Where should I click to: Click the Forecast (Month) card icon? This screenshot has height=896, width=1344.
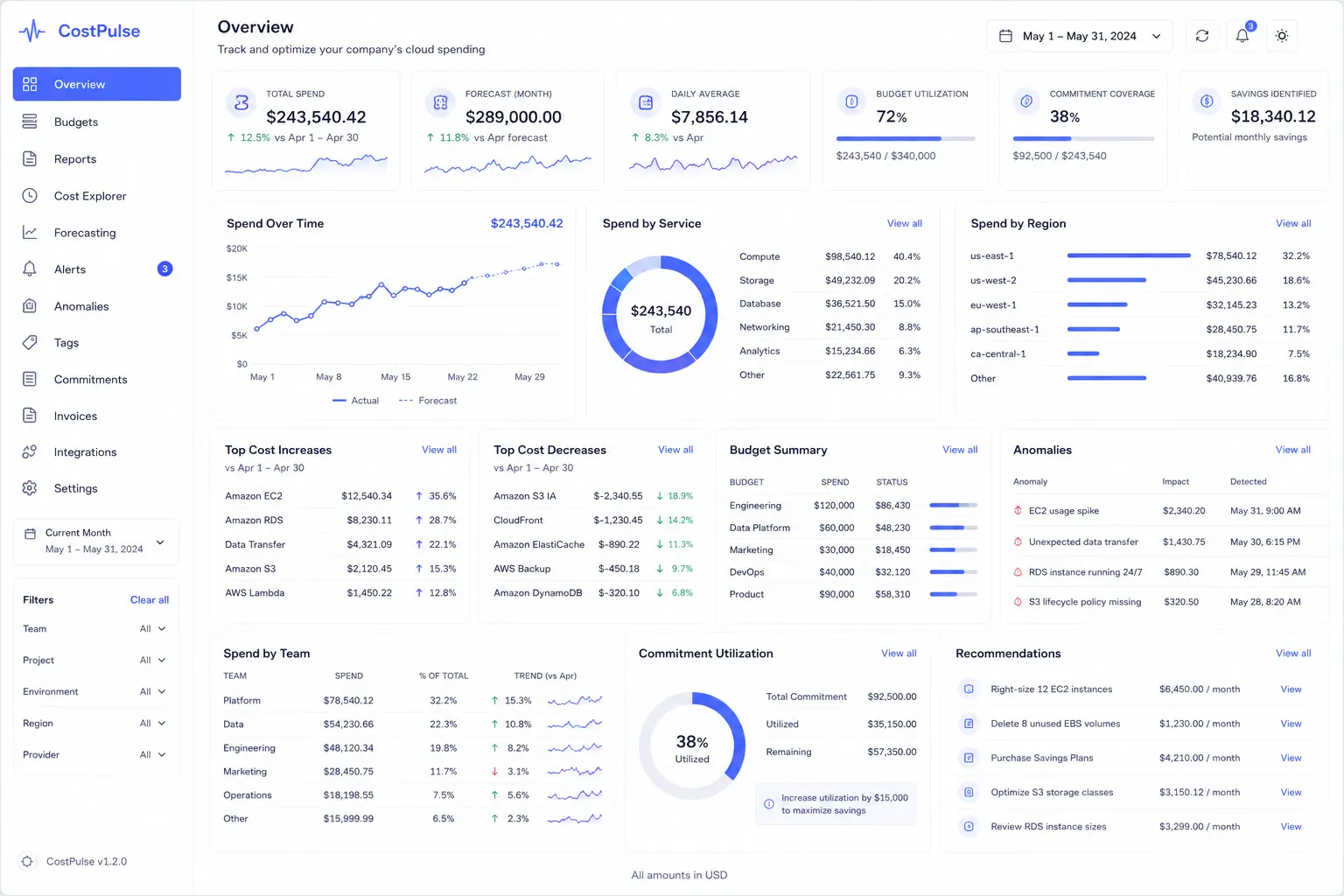tap(440, 102)
